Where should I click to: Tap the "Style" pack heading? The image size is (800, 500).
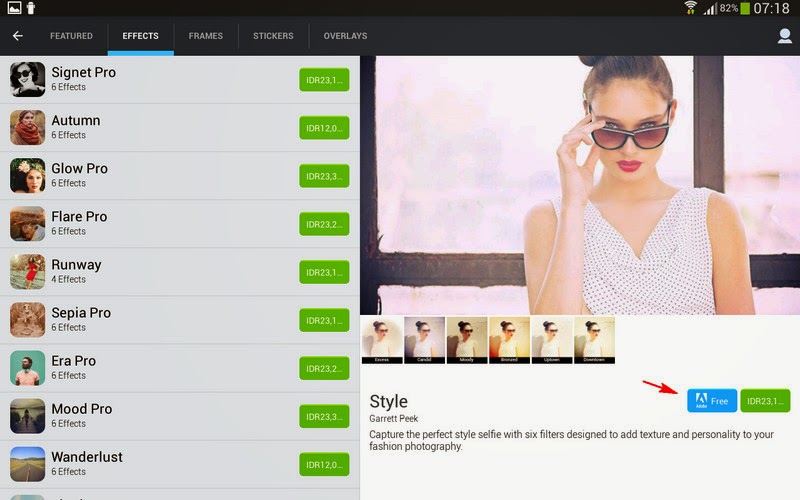coord(388,402)
